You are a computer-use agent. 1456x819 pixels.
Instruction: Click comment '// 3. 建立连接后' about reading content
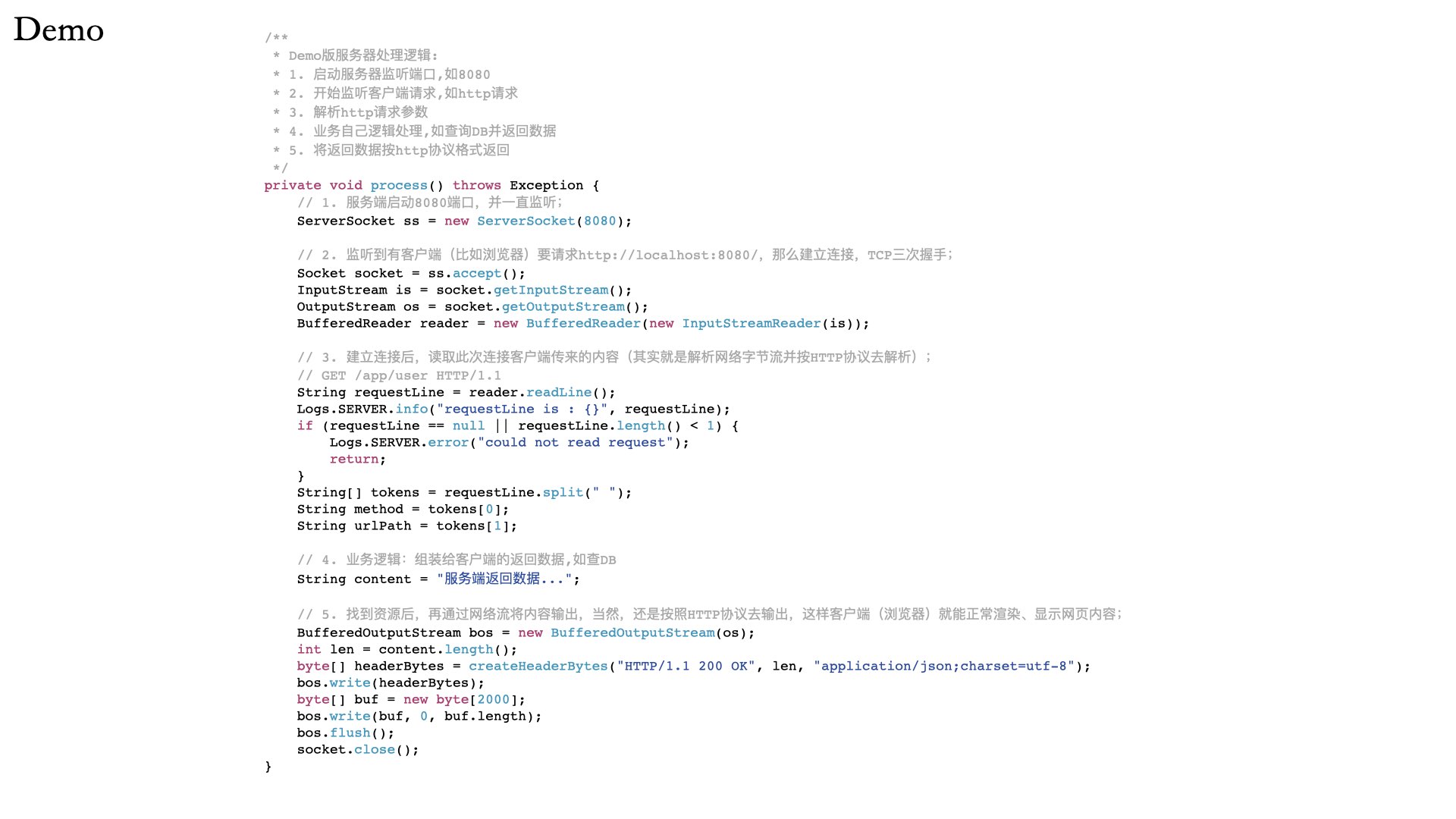click(x=614, y=356)
